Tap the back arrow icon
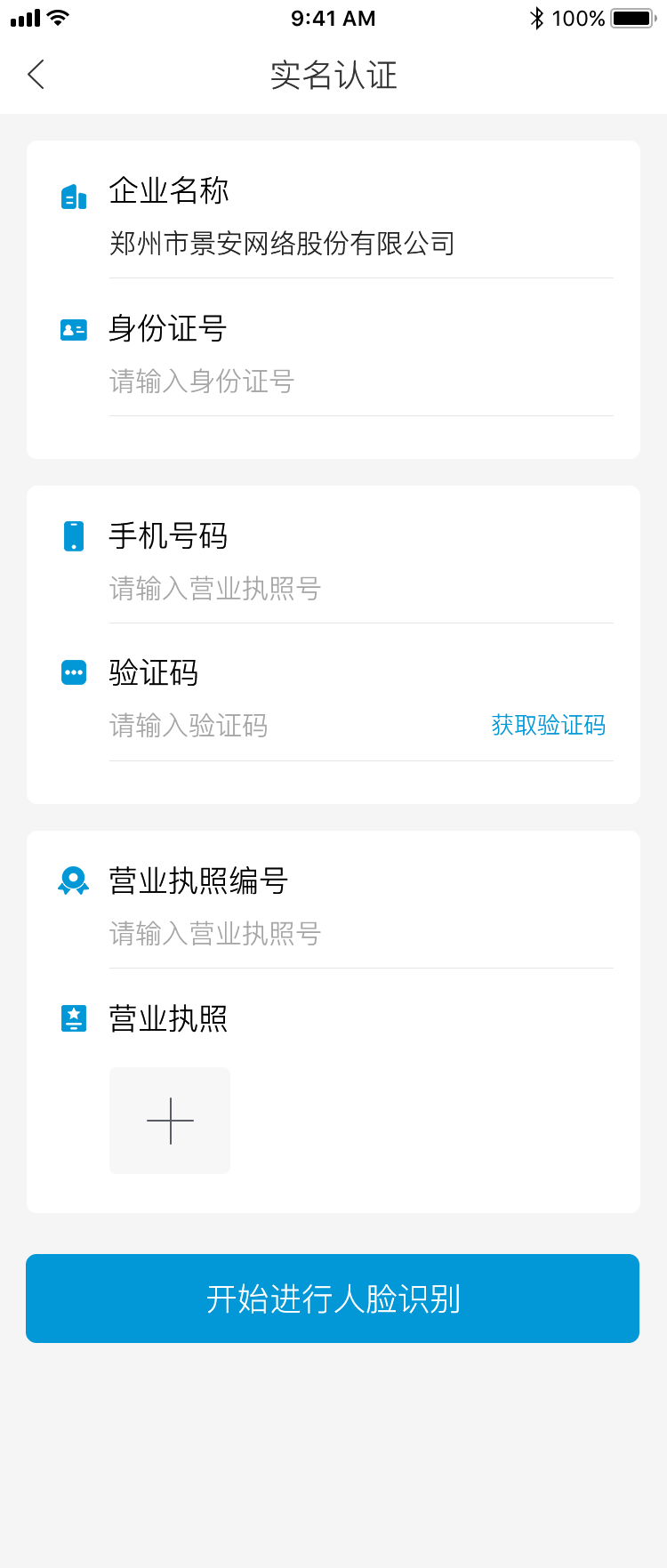 click(36, 75)
